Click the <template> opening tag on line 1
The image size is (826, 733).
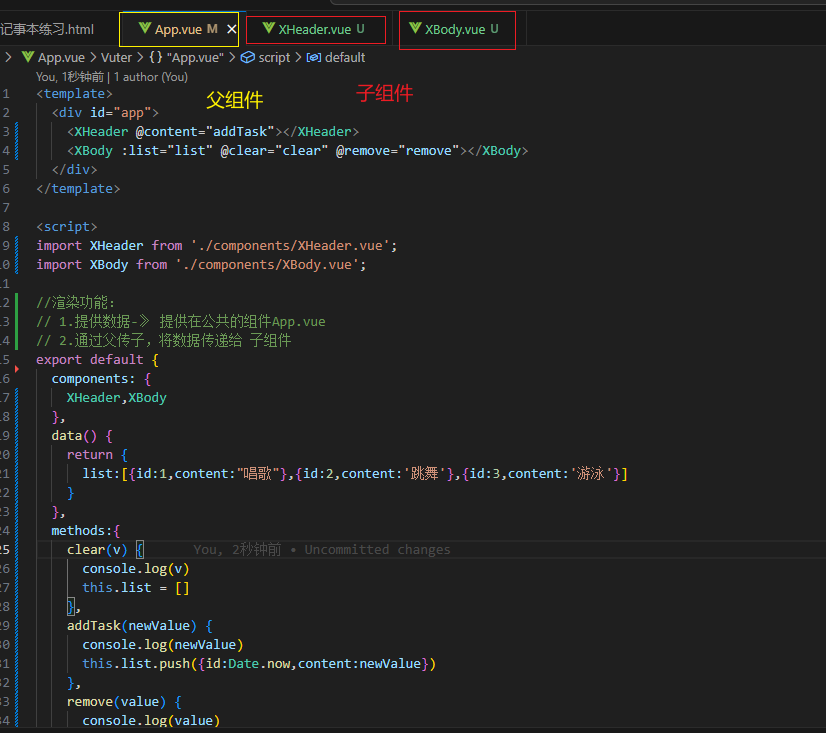pos(74,94)
